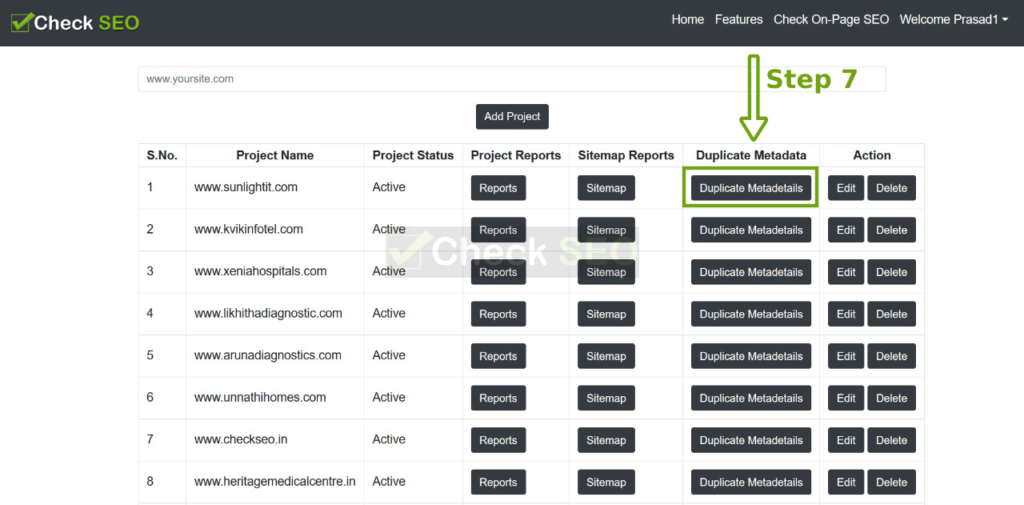
Task: Open Sitemap for www.likhithadiagnostic.com
Action: point(605,314)
